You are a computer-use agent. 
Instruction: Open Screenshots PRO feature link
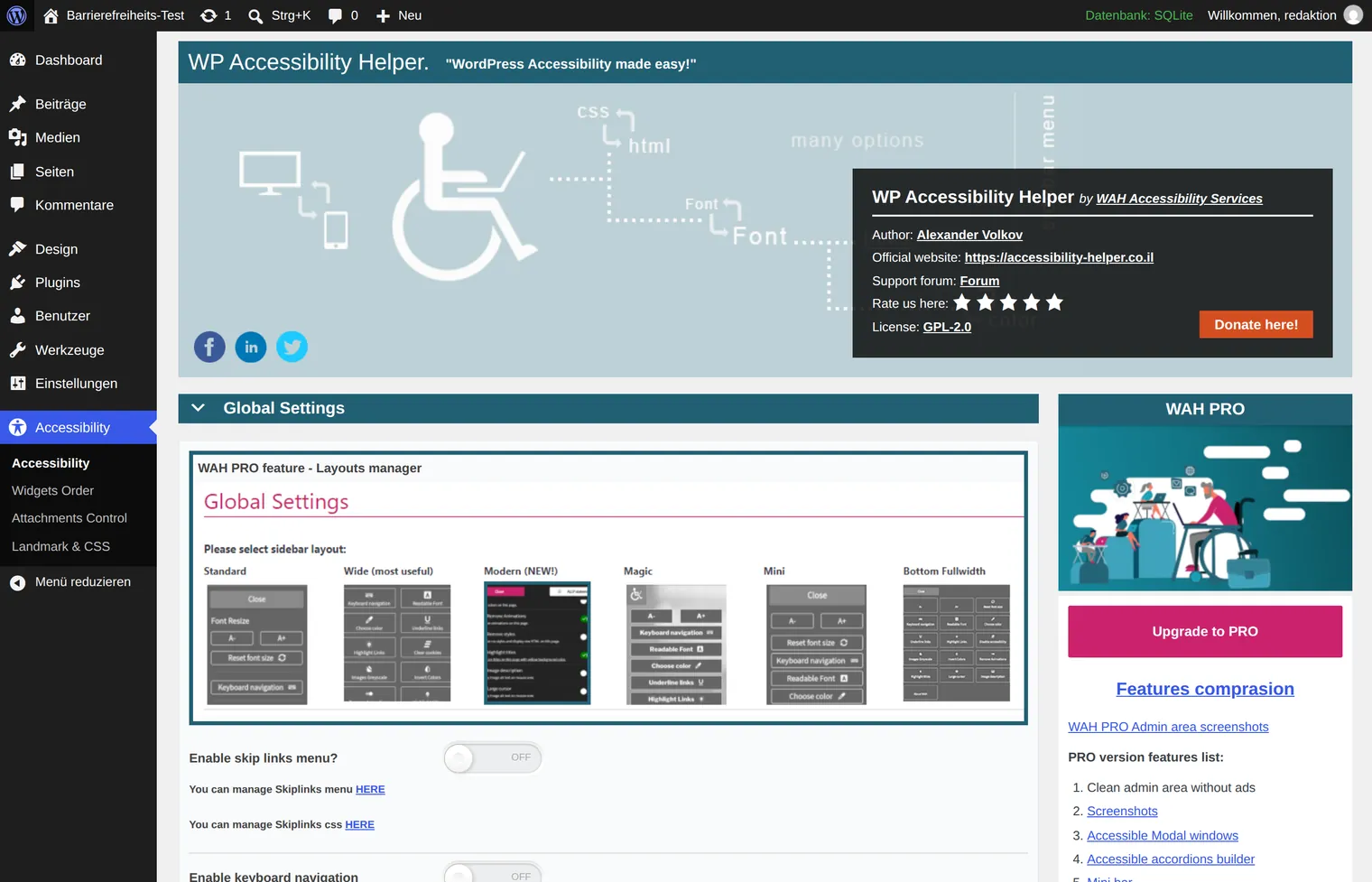(1122, 812)
